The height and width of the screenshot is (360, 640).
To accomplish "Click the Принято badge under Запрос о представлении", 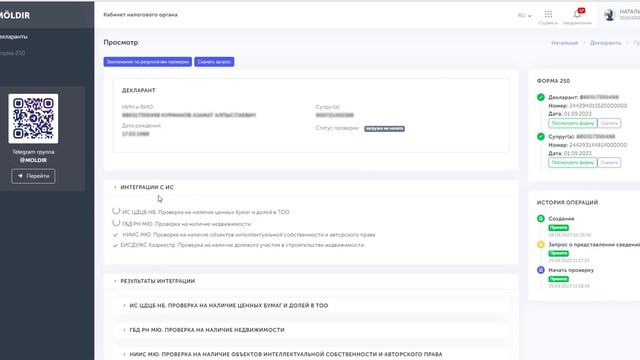I will point(559,253).
